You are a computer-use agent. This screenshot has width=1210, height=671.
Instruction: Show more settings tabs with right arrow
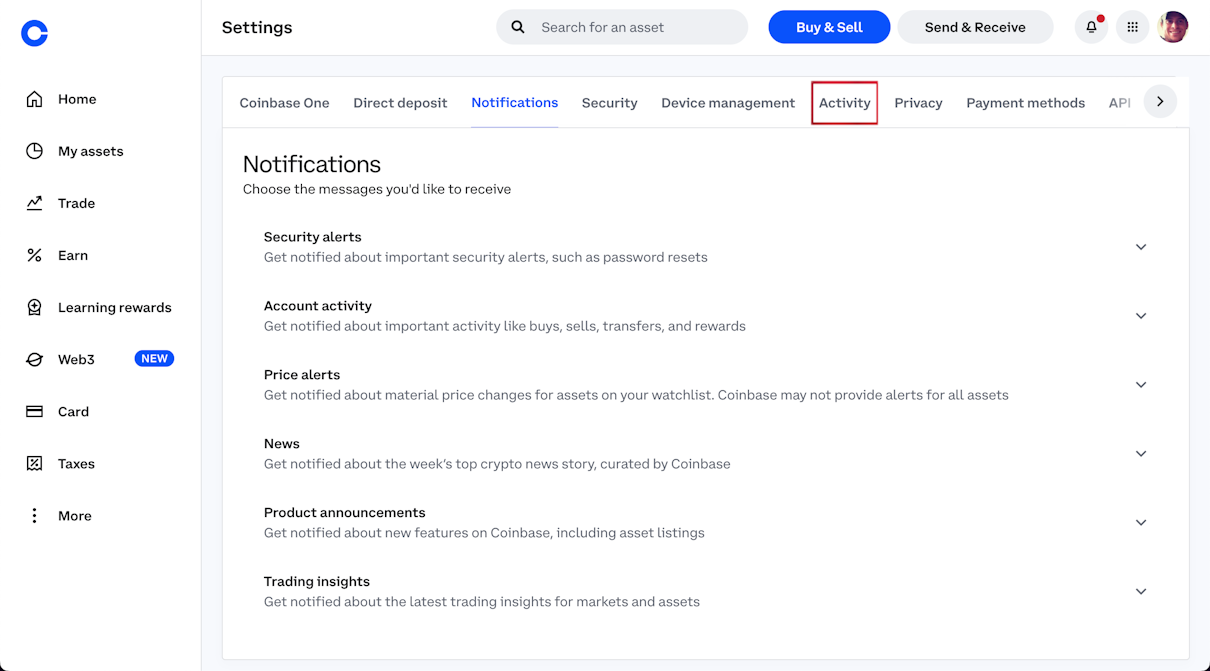click(x=1160, y=101)
